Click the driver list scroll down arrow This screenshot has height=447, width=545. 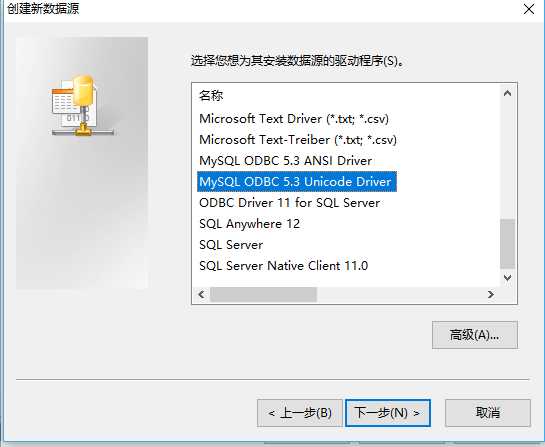coord(507,278)
